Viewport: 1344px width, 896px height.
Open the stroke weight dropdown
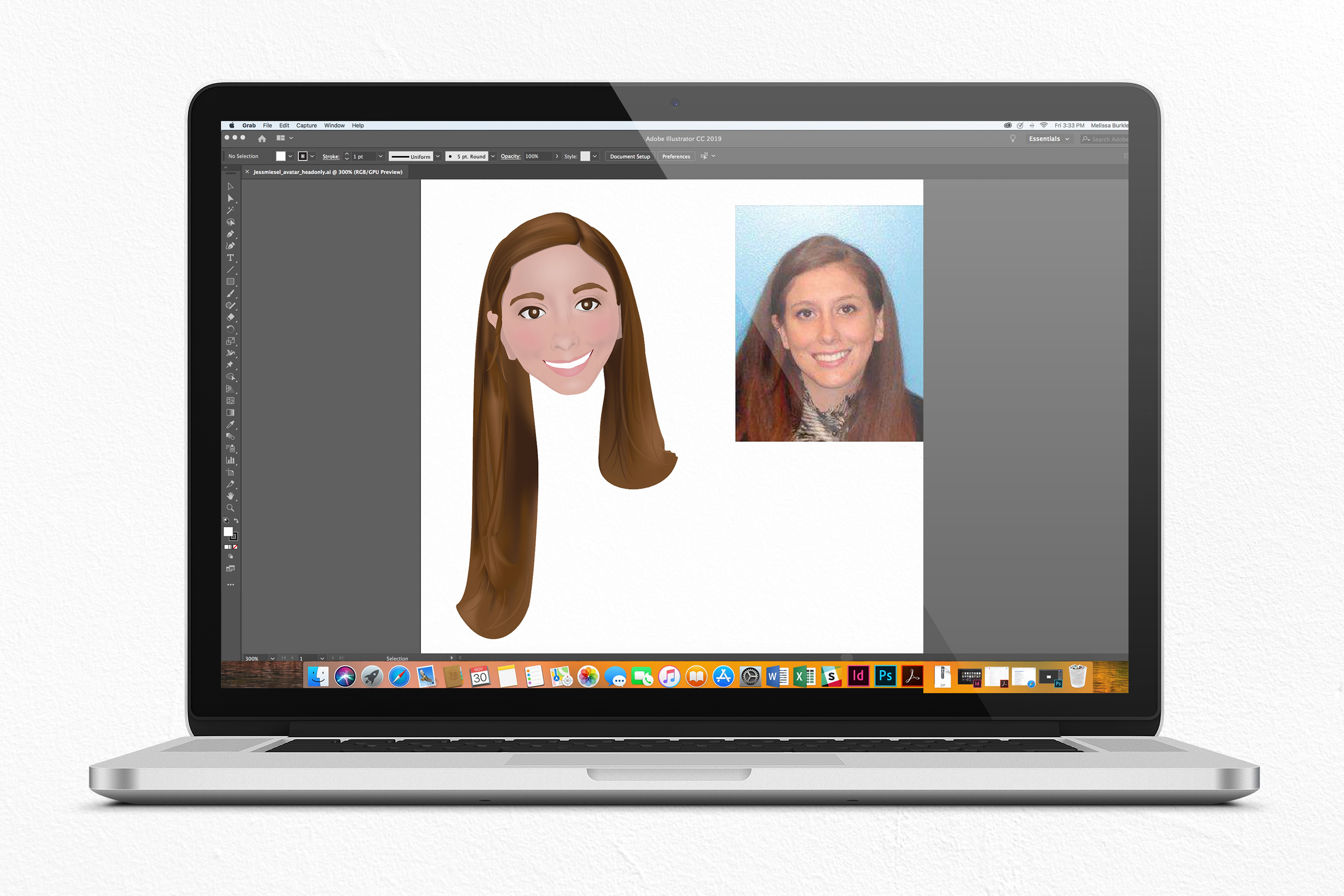click(x=380, y=156)
